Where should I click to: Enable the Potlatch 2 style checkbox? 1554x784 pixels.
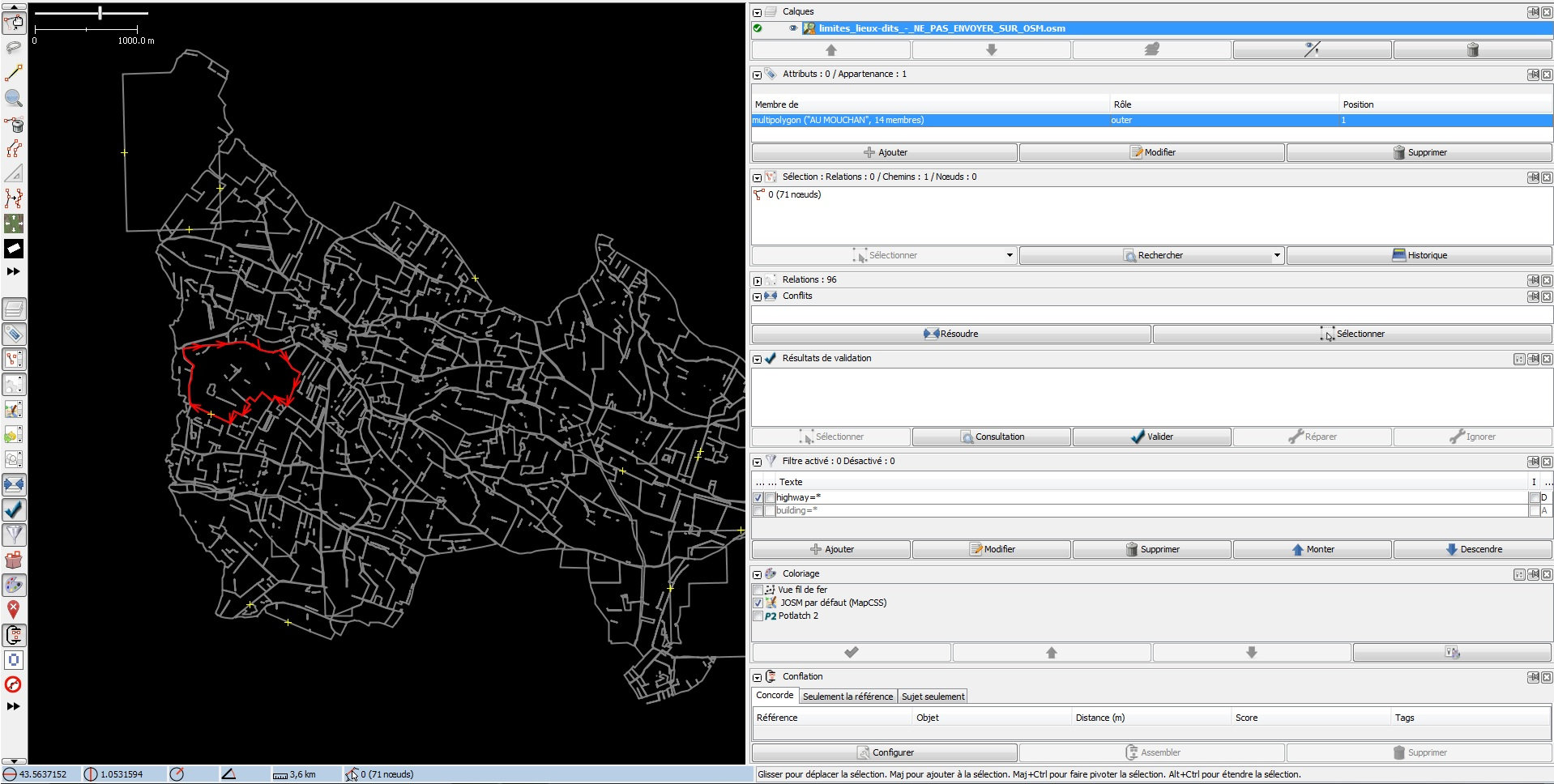[758, 616]
